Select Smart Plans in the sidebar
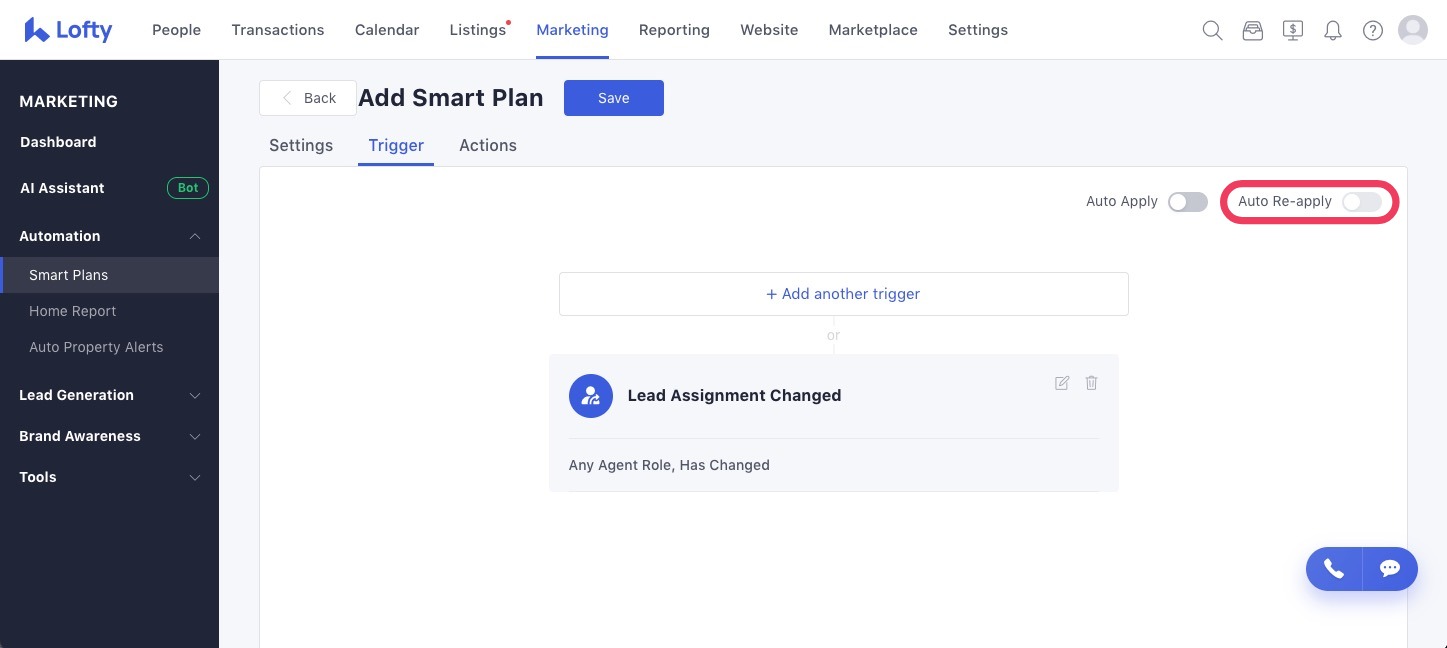The width and height of the screenshot is (1447, 648). 110,275
